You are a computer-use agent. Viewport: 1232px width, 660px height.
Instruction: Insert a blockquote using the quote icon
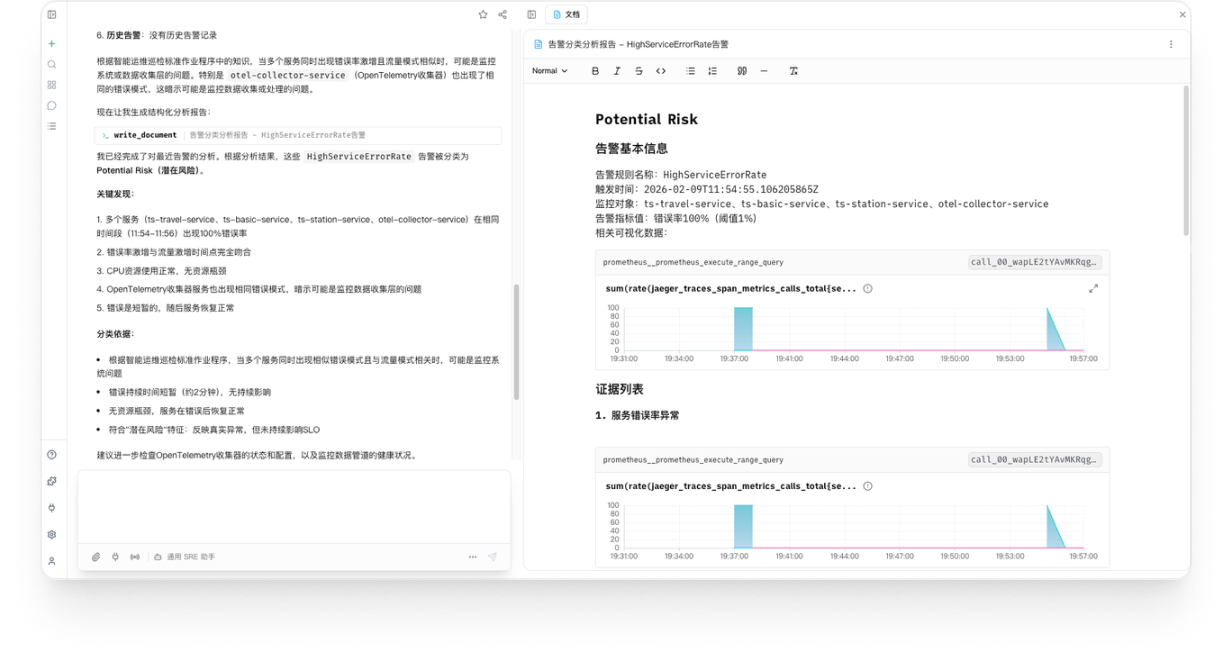pyautogui.click(x=741, y=71)
